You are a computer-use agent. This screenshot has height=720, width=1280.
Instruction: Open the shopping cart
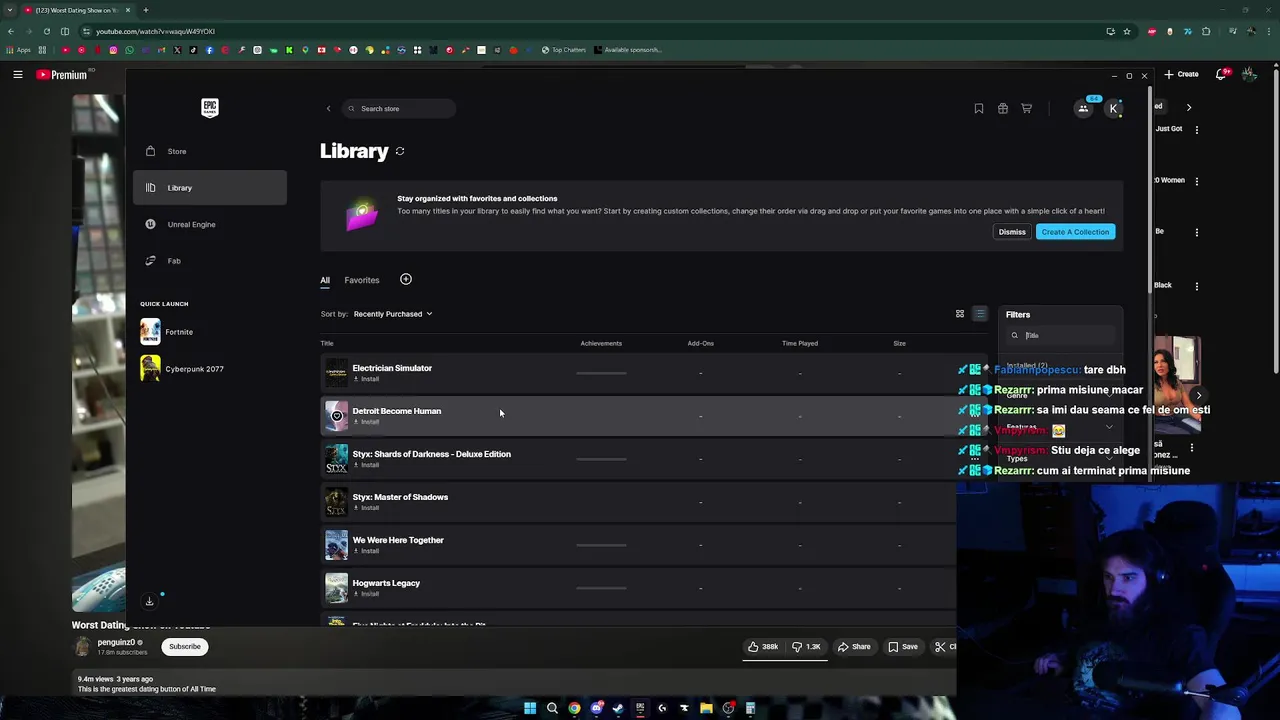pos(1027,108)
